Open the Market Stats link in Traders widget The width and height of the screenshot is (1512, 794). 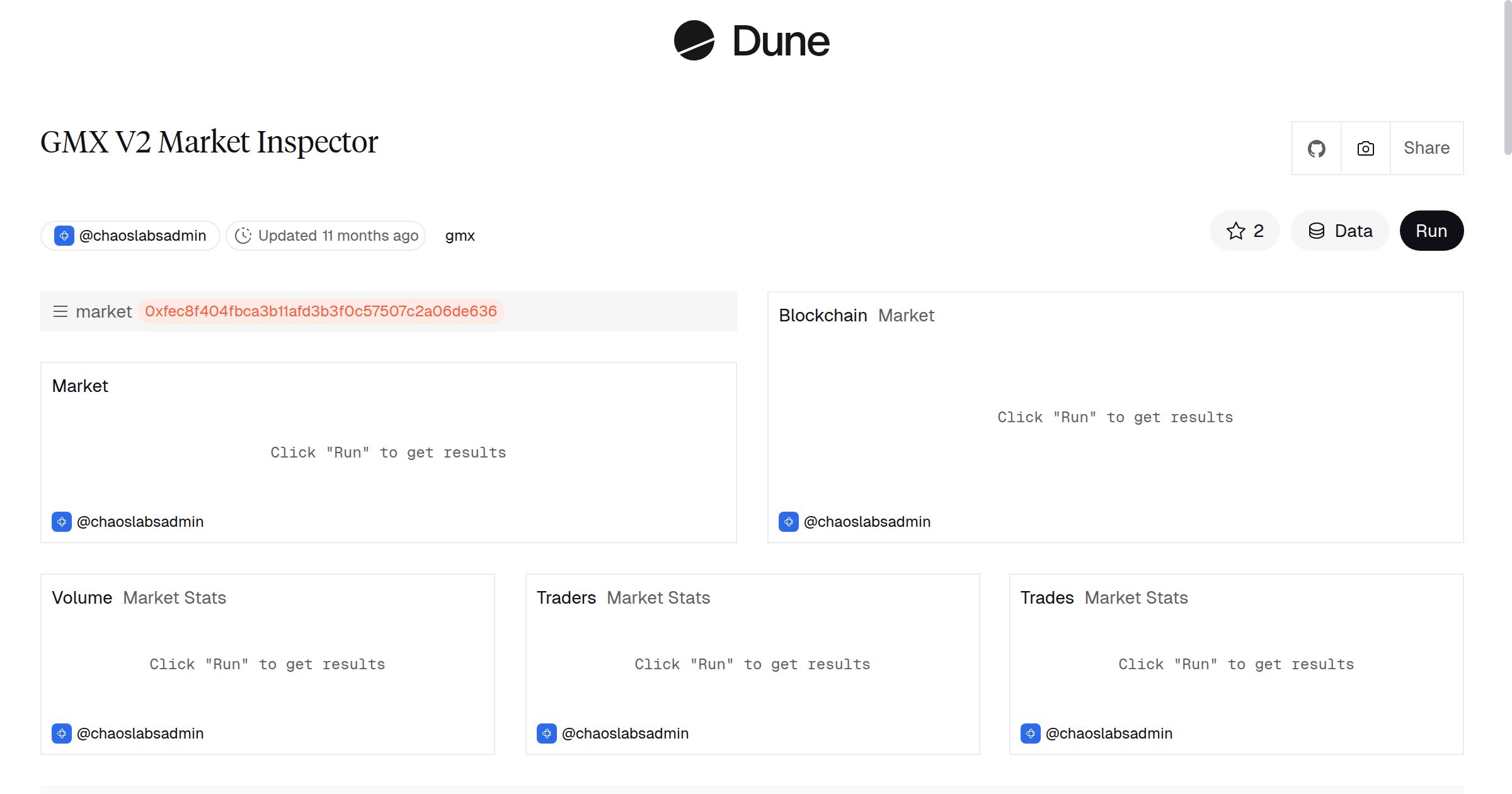point(658,597)
